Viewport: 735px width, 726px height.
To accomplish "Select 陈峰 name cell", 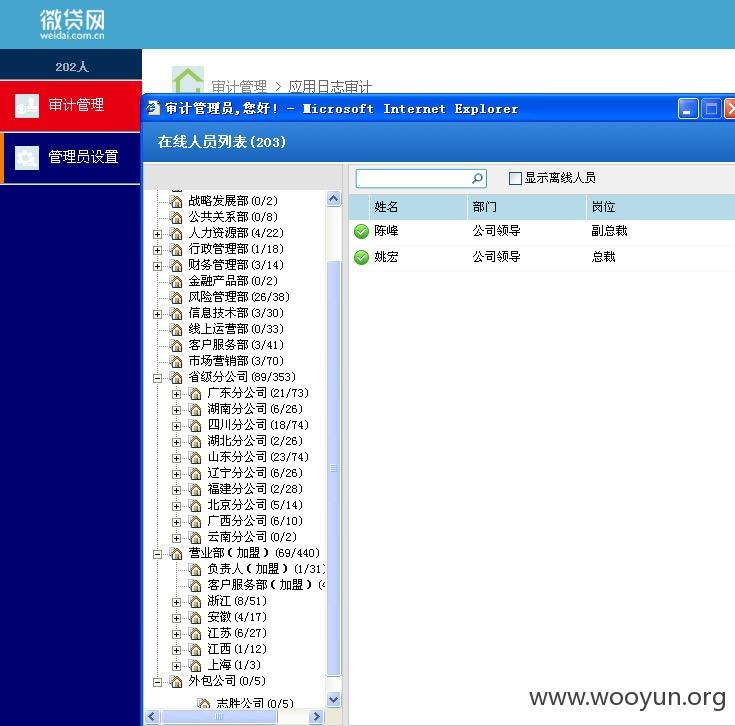I will pos(386,231).
